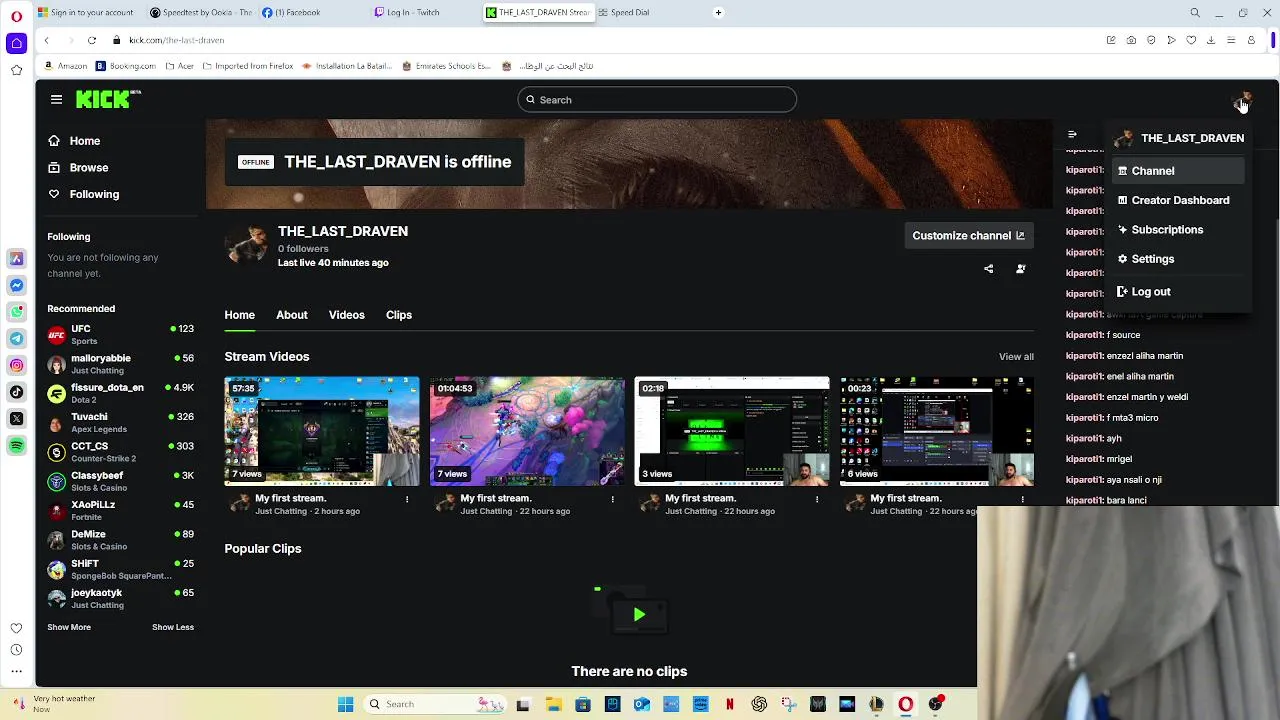Go to Browse in Kick sidebar

pyautogui.click(x=89, y=168)
